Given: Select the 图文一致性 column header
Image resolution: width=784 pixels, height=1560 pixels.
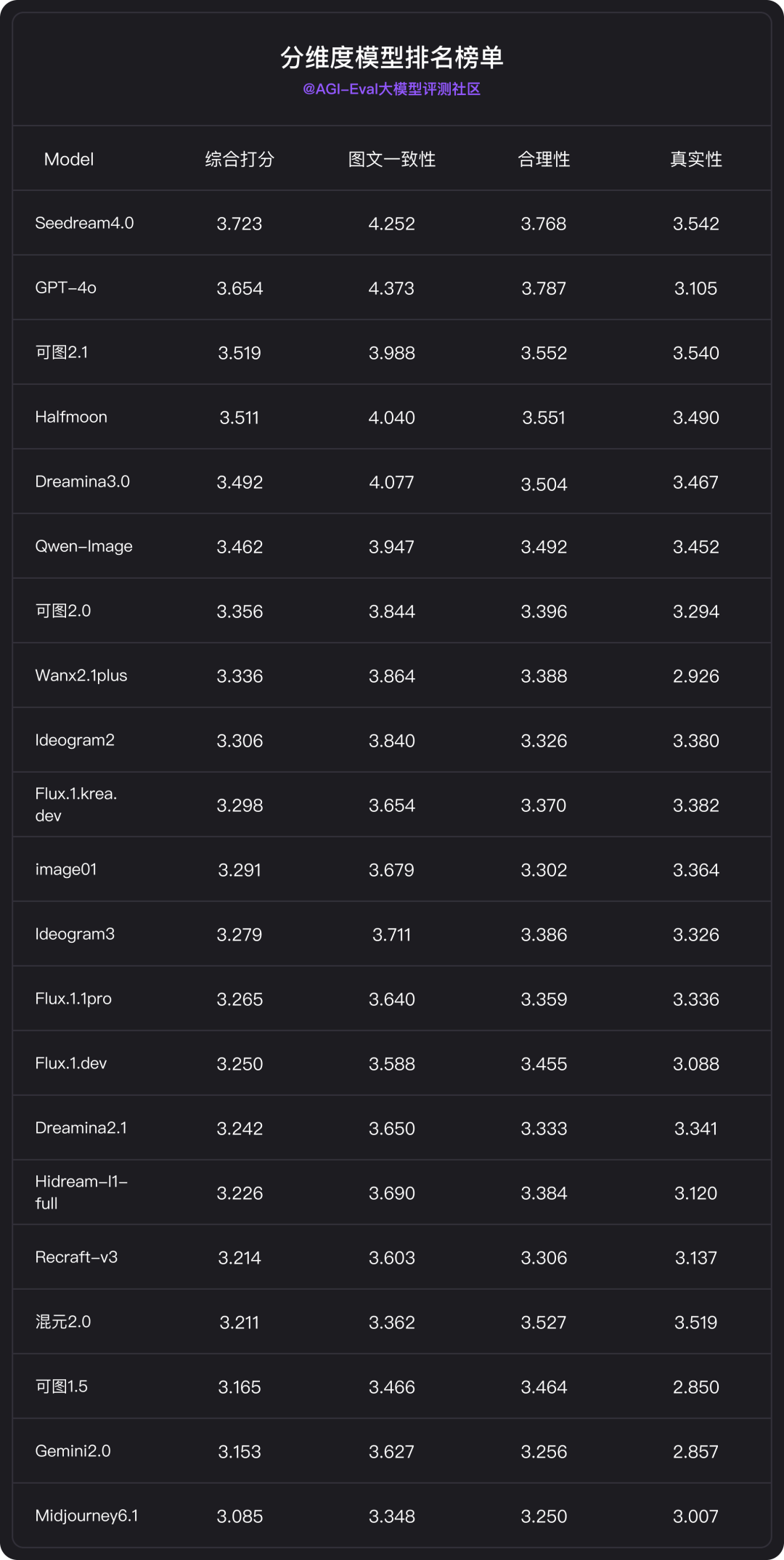Looking at the screenshot, I should click(x=391, y=159).
